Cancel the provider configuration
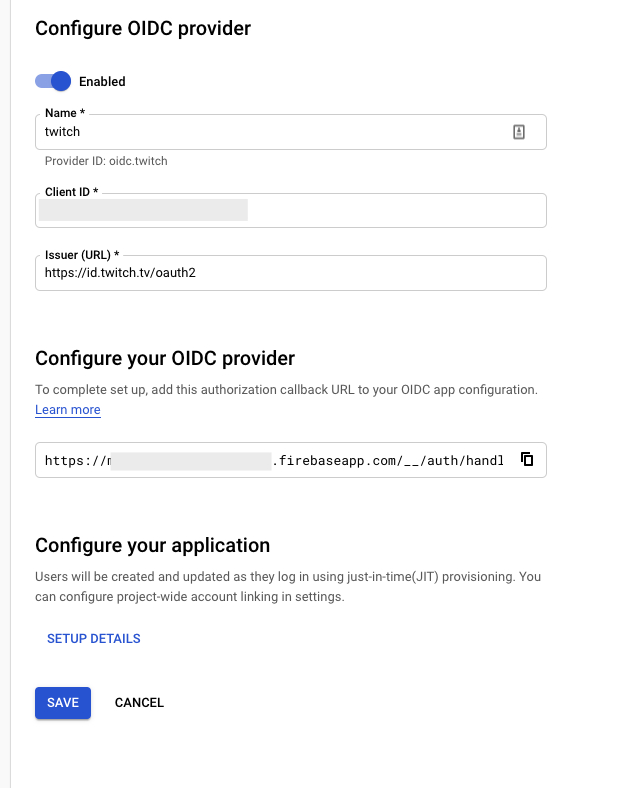Screen dimensions: 619x788 tap(139, 703)
